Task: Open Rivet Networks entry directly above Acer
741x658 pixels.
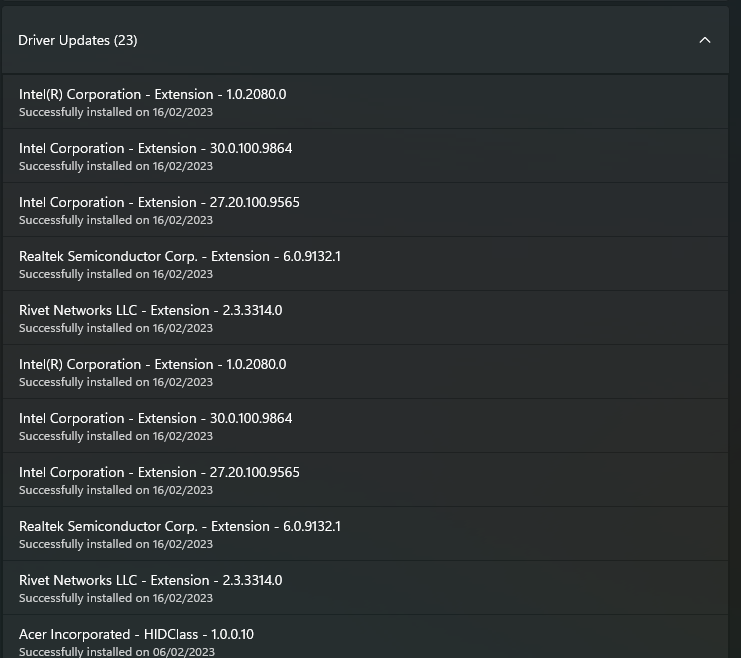Action: [x=365, y=587]
